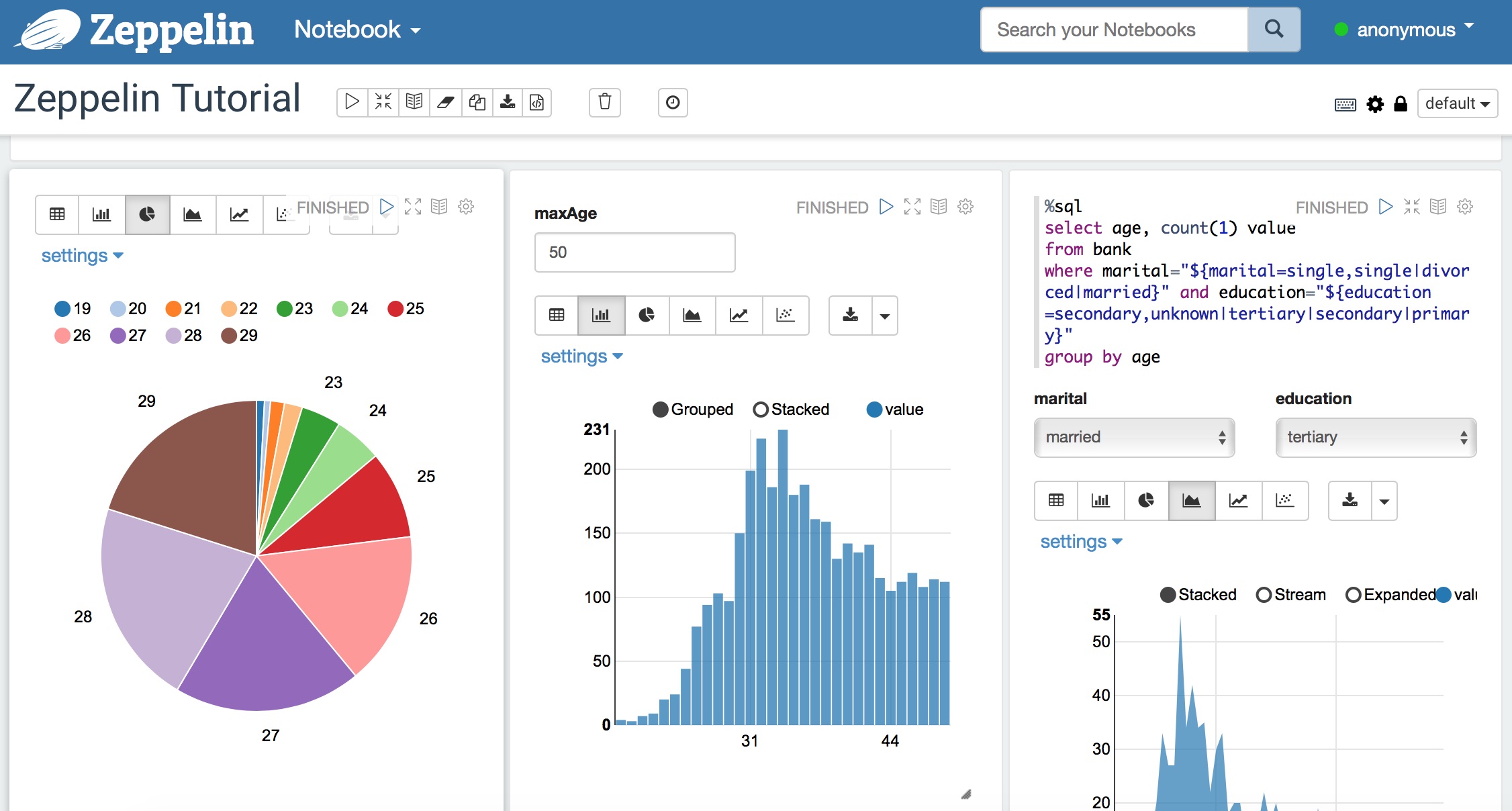Click the bar chart icon in middle panel

coord(600,314)
